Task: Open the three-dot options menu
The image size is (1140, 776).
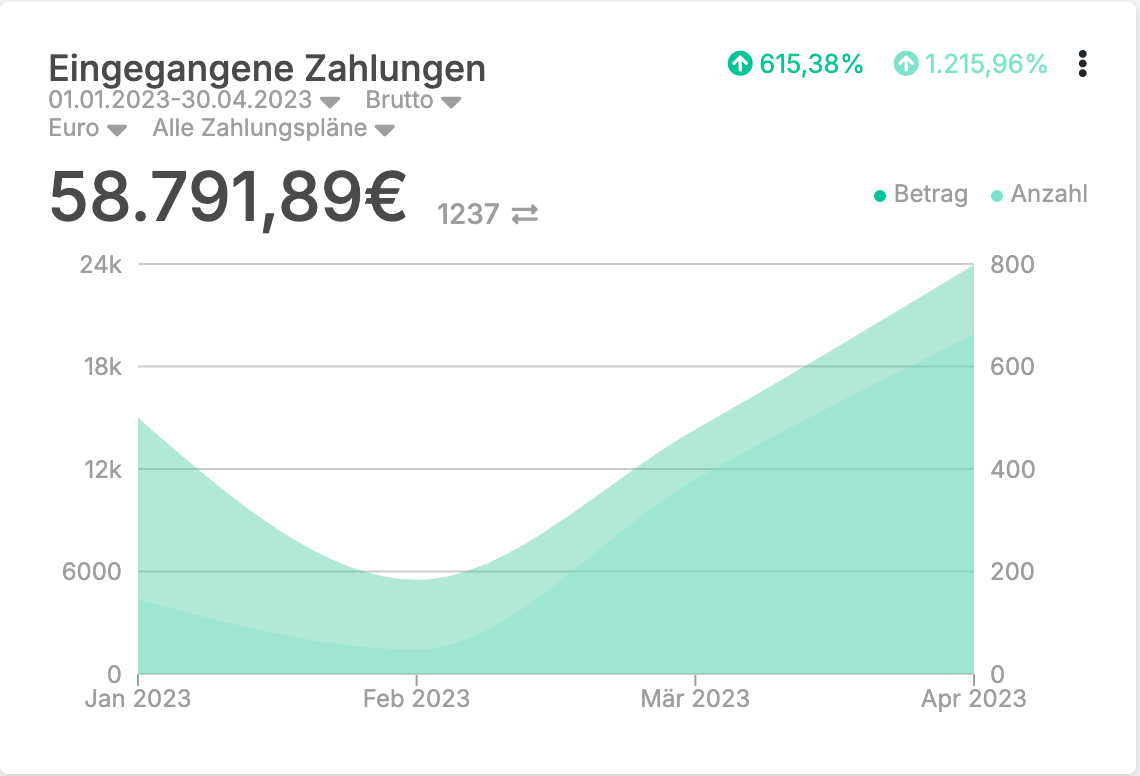Action: [1082, 64]
